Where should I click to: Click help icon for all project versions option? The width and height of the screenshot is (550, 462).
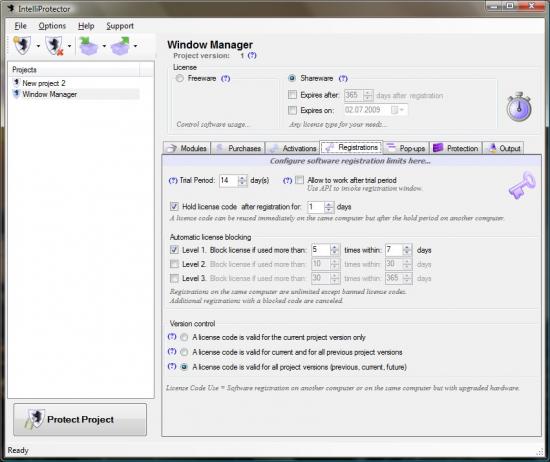point(172,366)
